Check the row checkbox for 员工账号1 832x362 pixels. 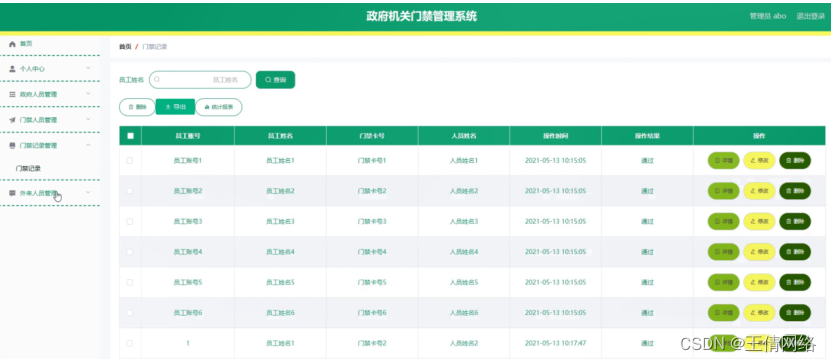pos(130,160)
